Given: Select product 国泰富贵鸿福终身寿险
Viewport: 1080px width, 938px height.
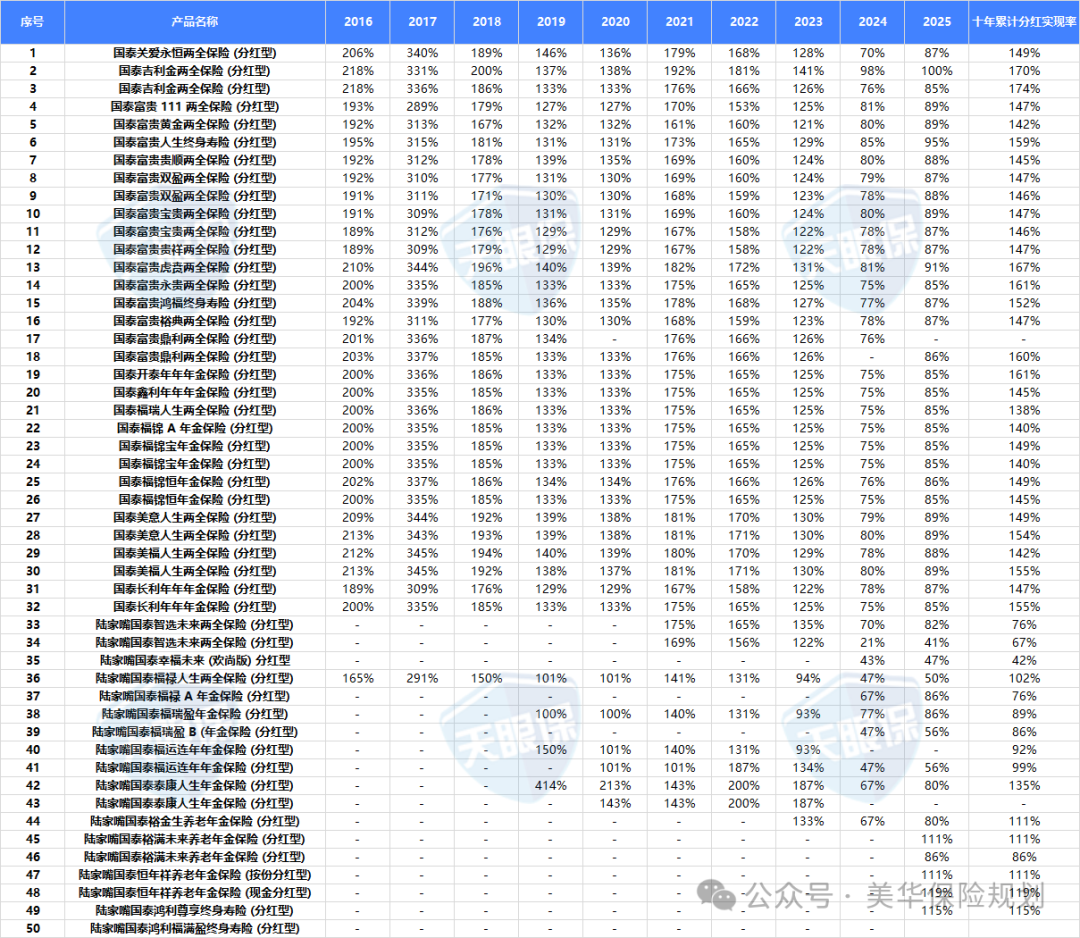Looking at the screenshot, I should pyautogui.click(x=195, y=302).
